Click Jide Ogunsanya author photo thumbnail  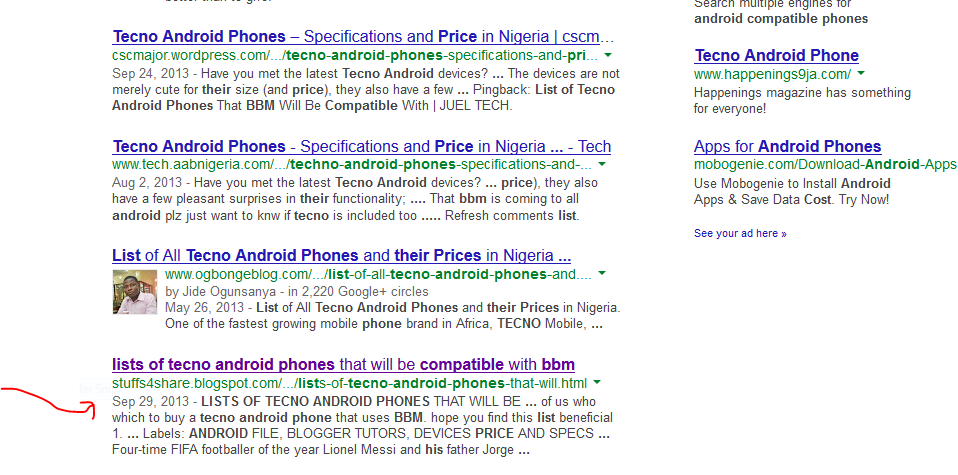coord(135,292)
